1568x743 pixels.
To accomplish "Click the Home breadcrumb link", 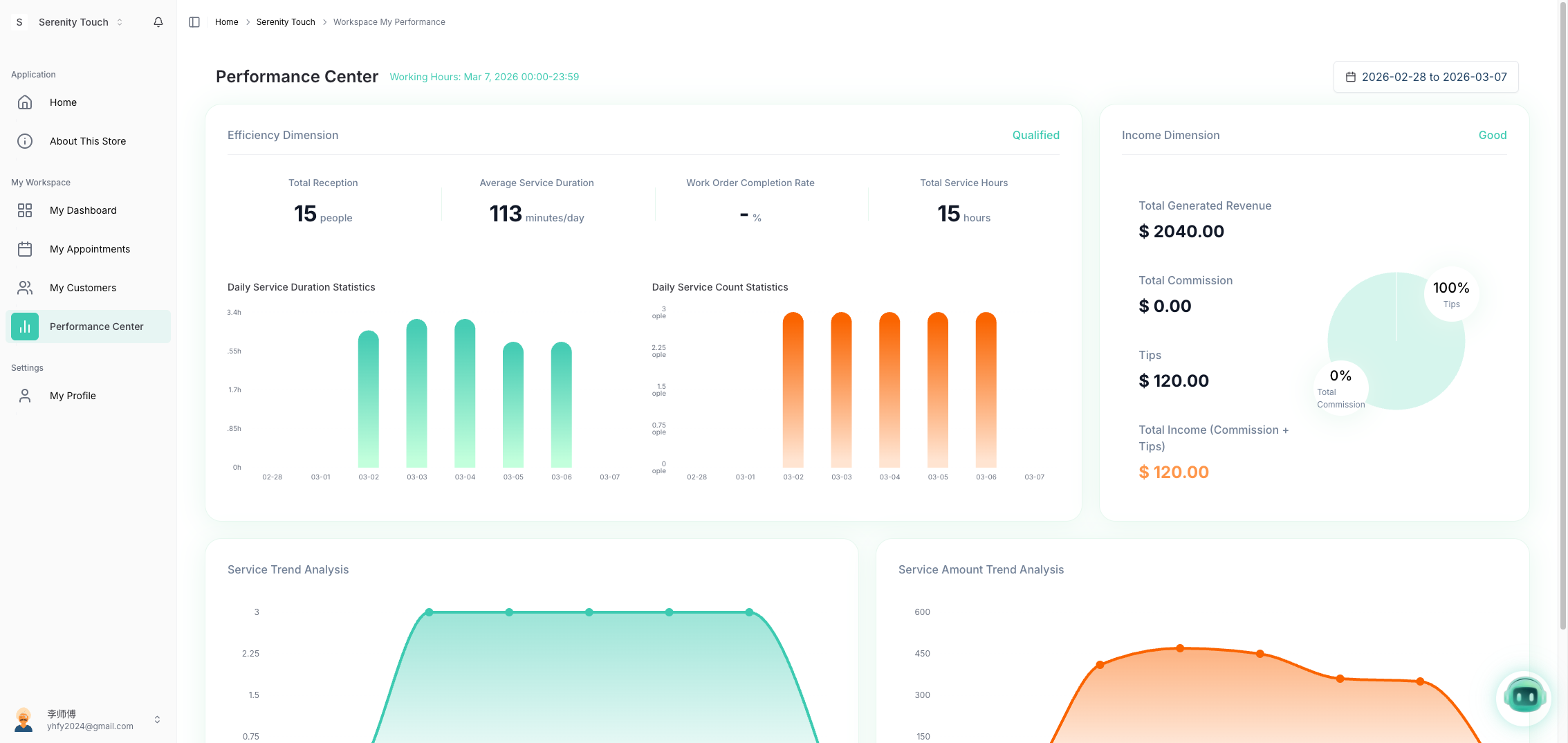I will tap(226, 22).
